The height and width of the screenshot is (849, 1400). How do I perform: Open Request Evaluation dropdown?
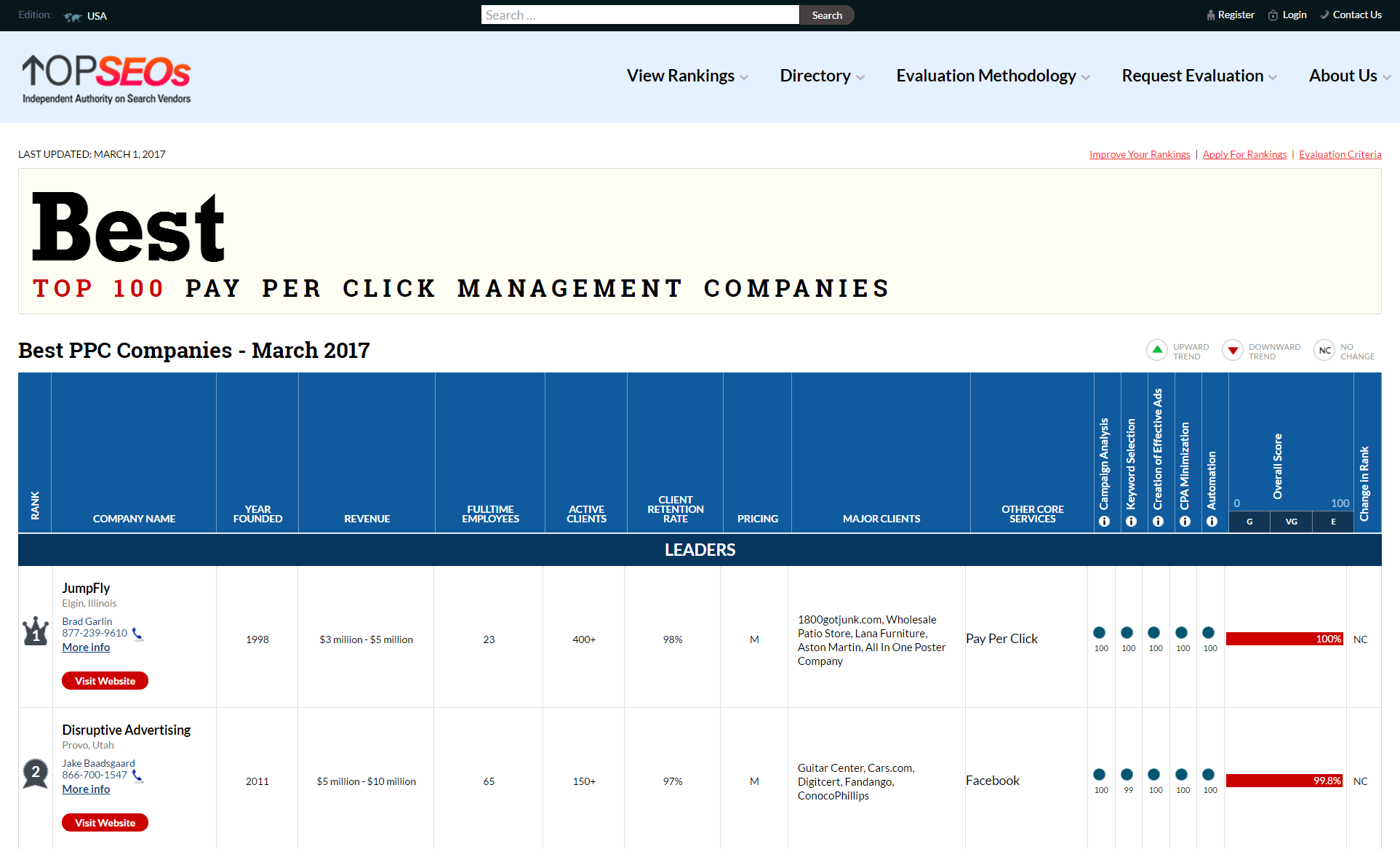pos(1199,76)
